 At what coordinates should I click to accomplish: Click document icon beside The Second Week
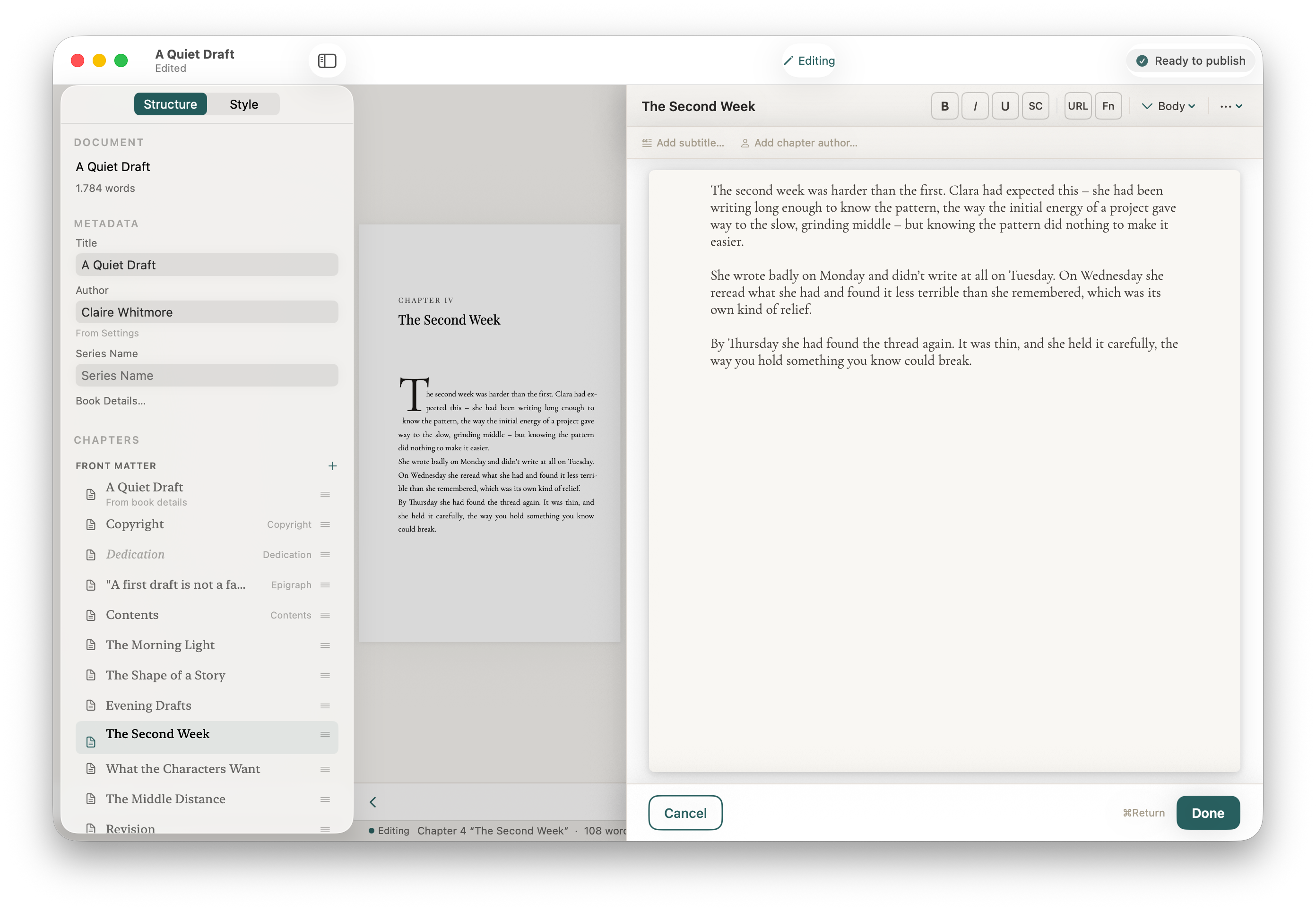pos(91,742)
